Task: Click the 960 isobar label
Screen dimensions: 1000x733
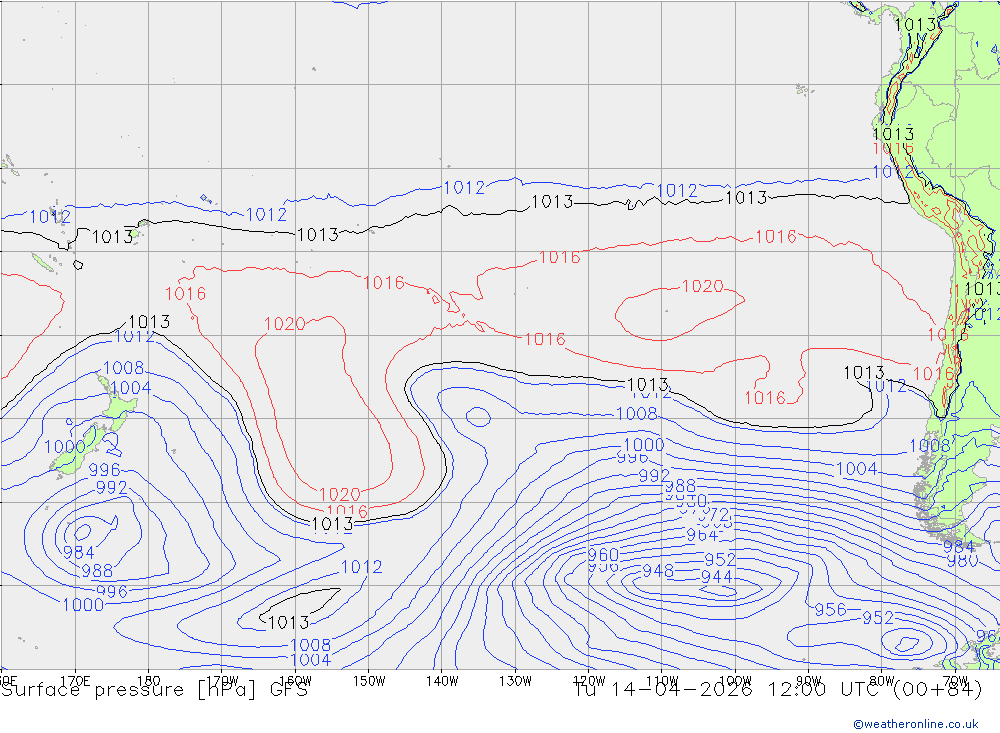Action: pos(603,554)
